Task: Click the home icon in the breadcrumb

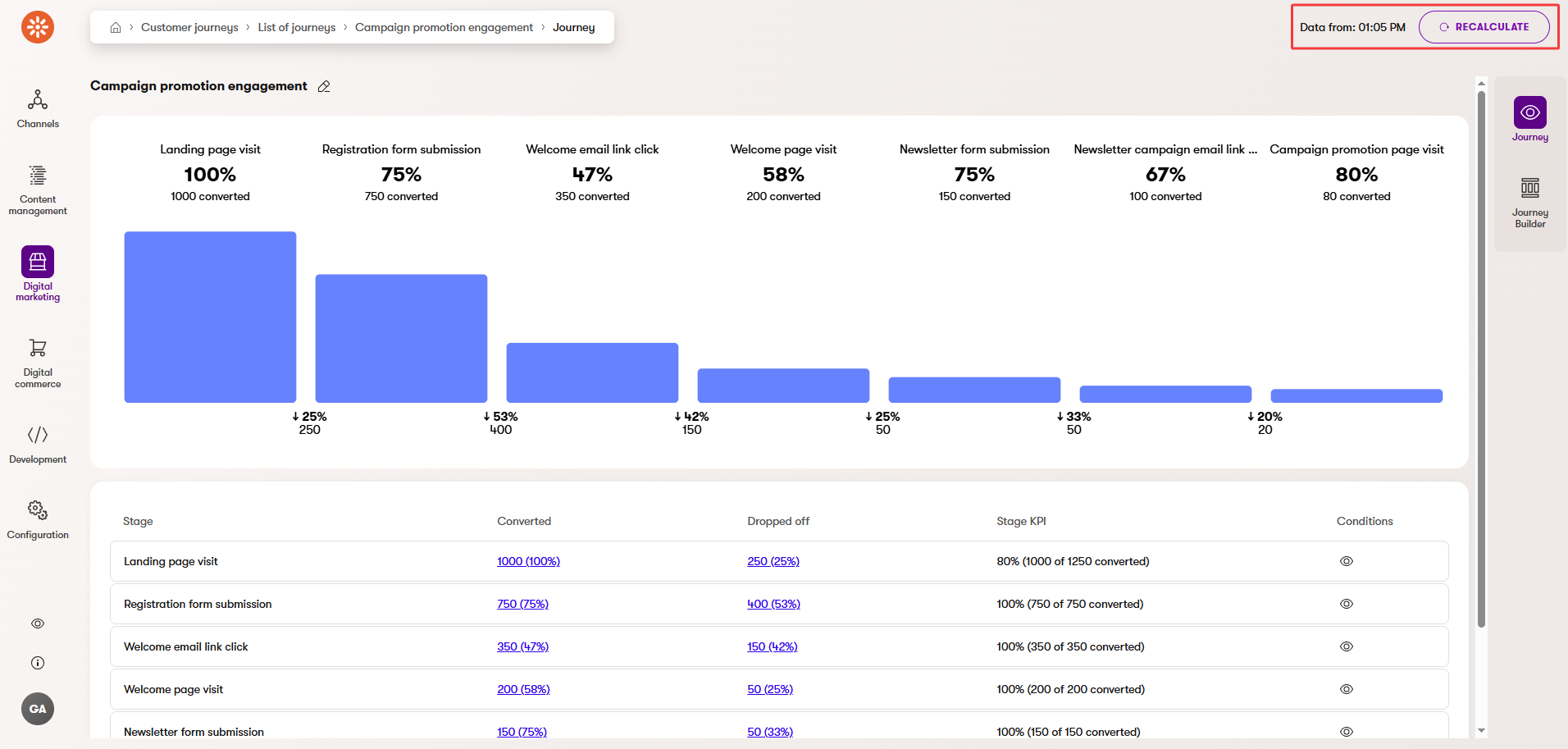Action: pyautogui.click(x=116, y=27)
